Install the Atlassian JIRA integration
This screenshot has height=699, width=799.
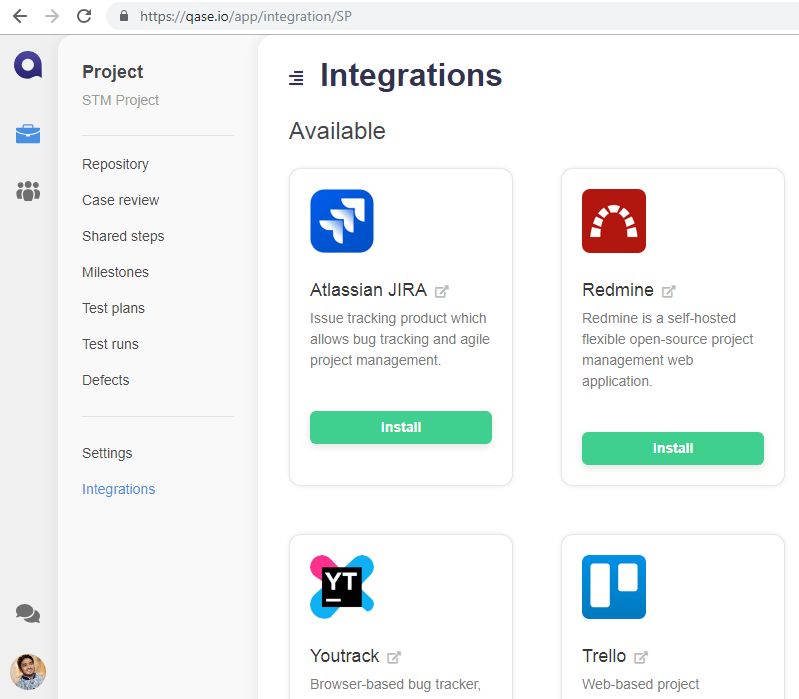pos(401,427)
